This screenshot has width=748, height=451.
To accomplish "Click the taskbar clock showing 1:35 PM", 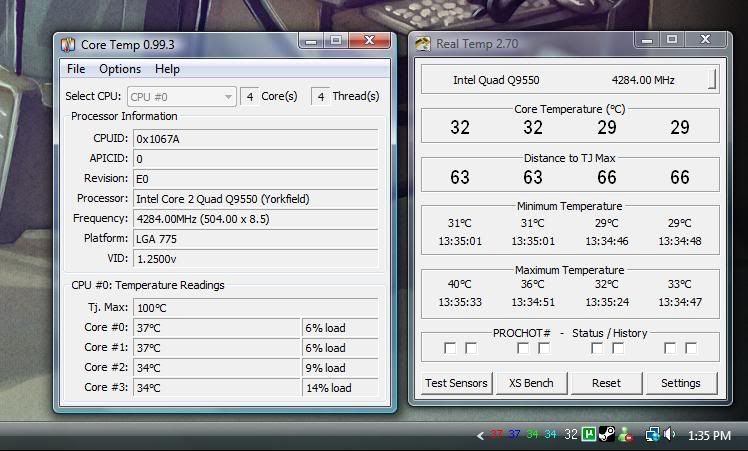I will pos(710,435).
